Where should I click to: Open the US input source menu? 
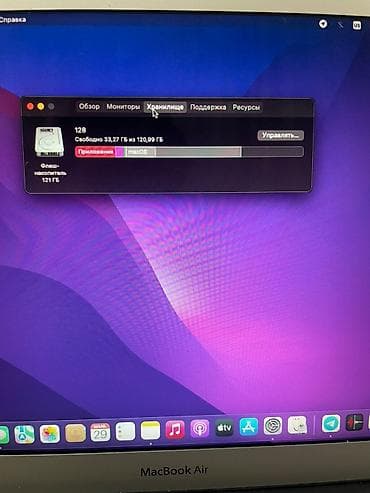coord(357,26)
